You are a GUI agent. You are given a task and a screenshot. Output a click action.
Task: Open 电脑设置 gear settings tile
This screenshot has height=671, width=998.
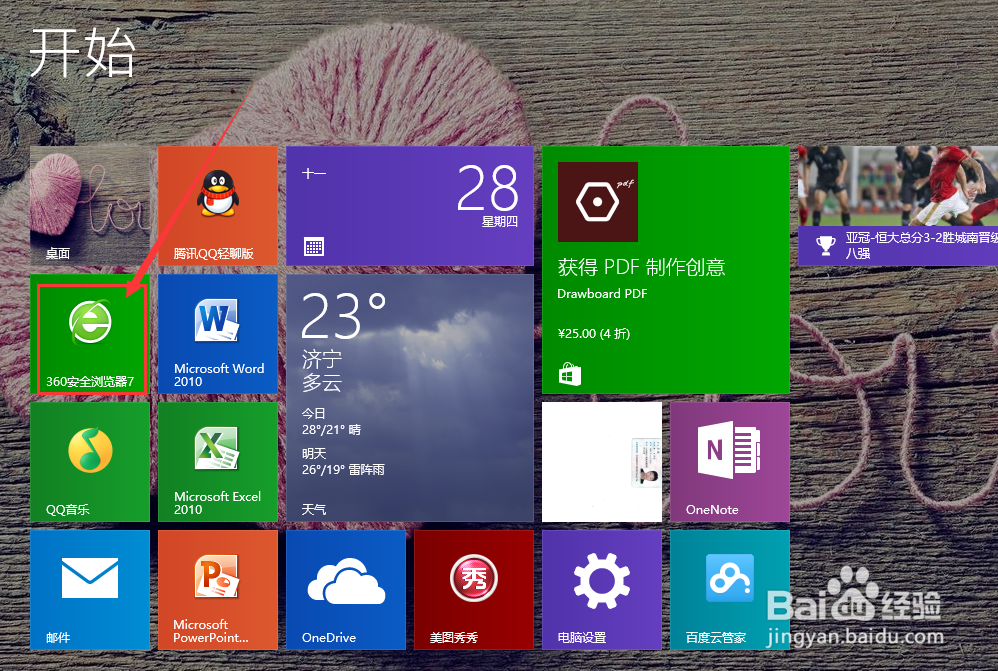point(602,590)
